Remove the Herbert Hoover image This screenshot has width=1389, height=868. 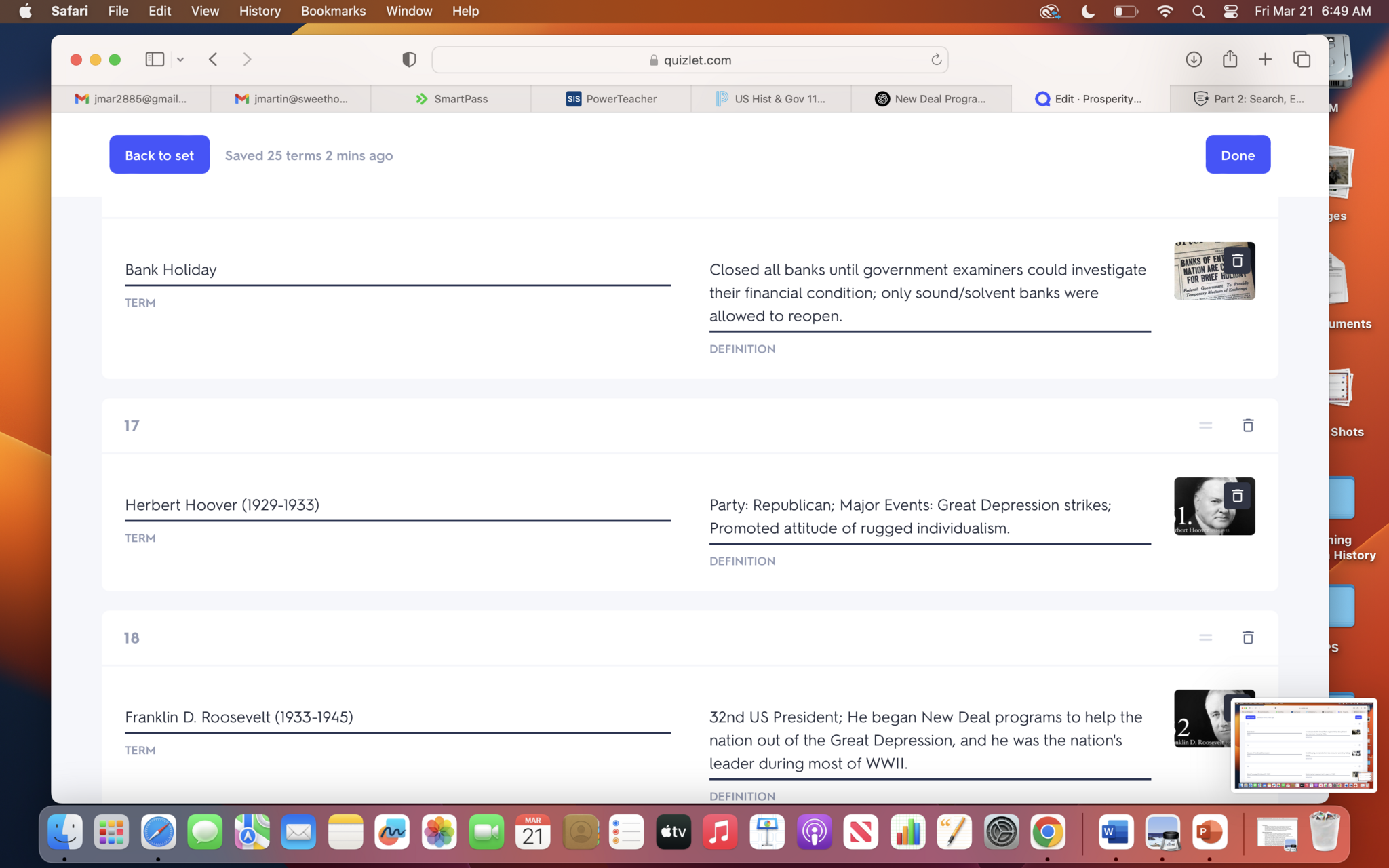tap(1236, 496)
